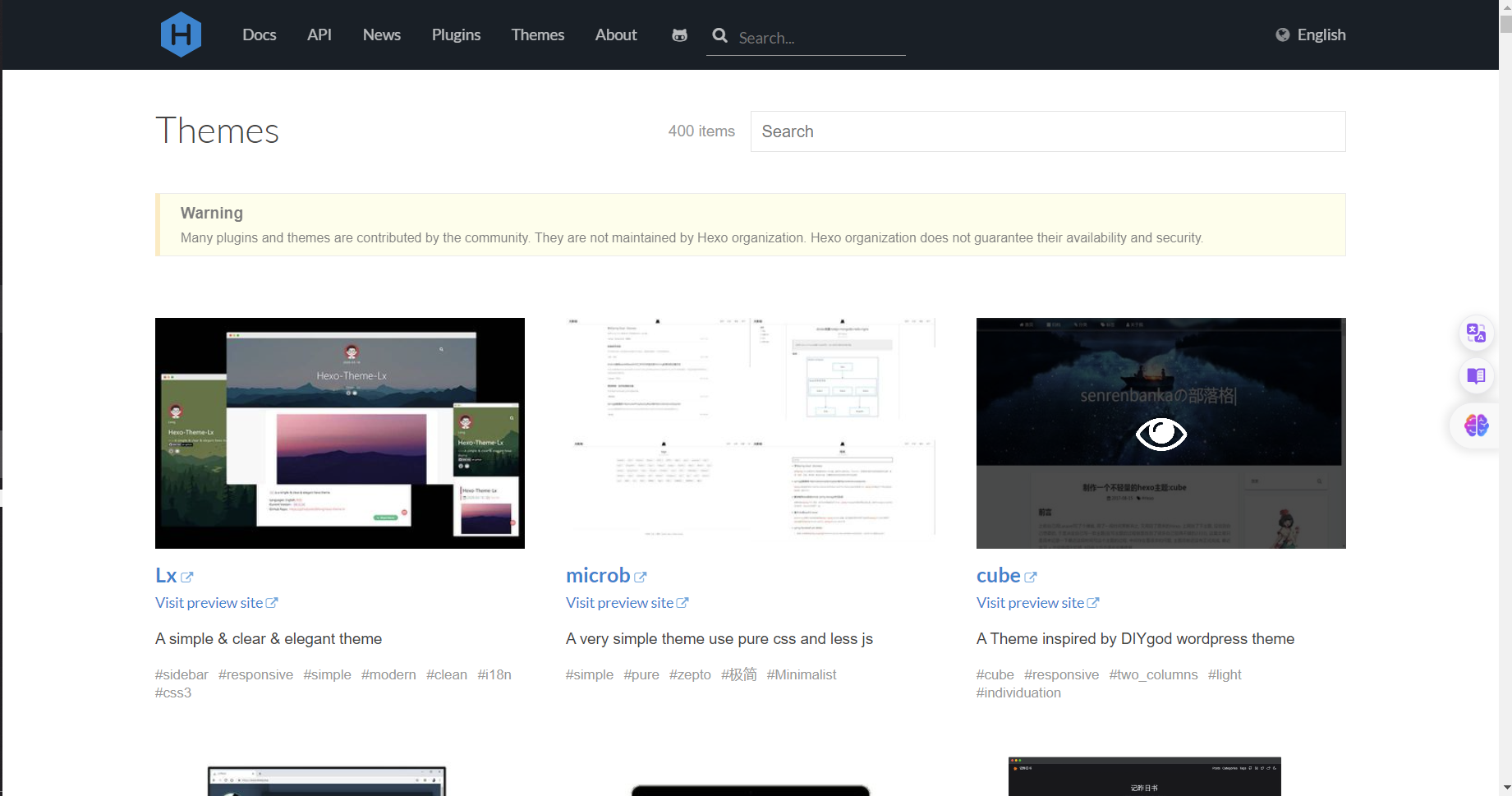Open the Lx theme title link
The width and height of the screenshot is (1512, 796).
[166, 576]
